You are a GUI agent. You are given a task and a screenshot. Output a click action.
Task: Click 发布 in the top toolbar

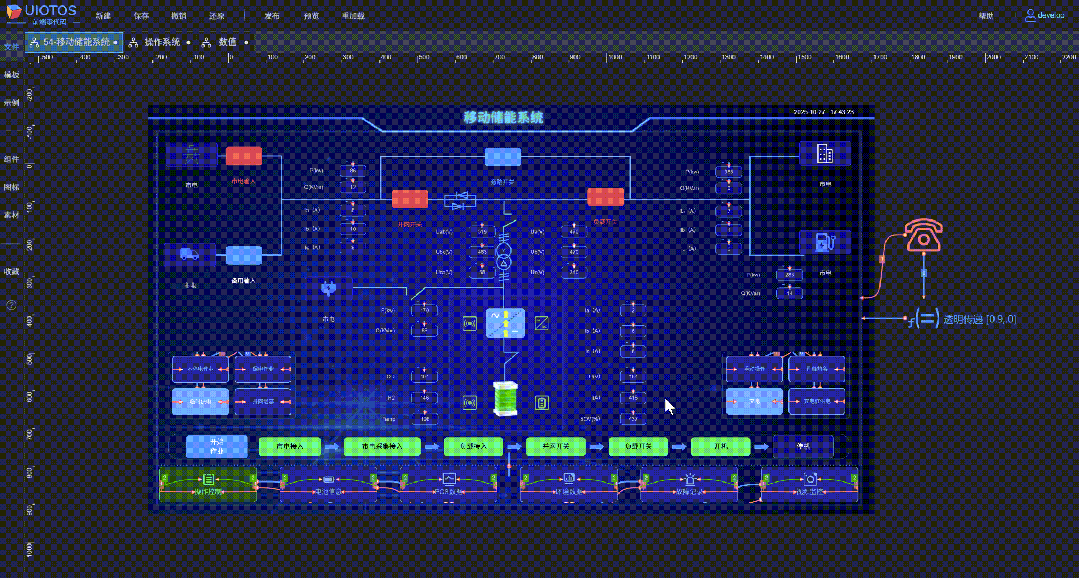[x=272, y=15]
